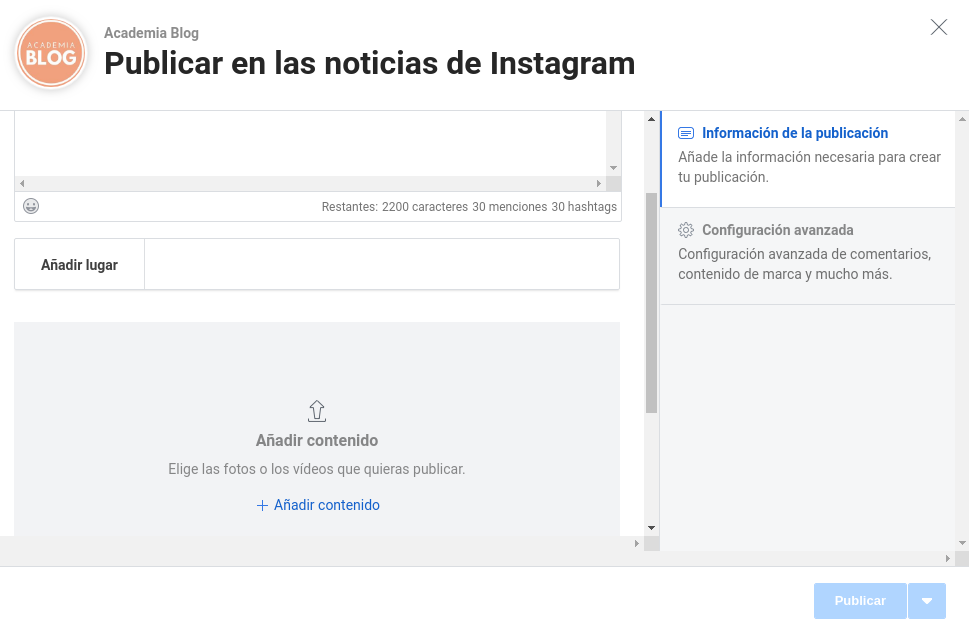Click the post information list icon
Viewport: 969px width, 621px height.
point(686,133)
